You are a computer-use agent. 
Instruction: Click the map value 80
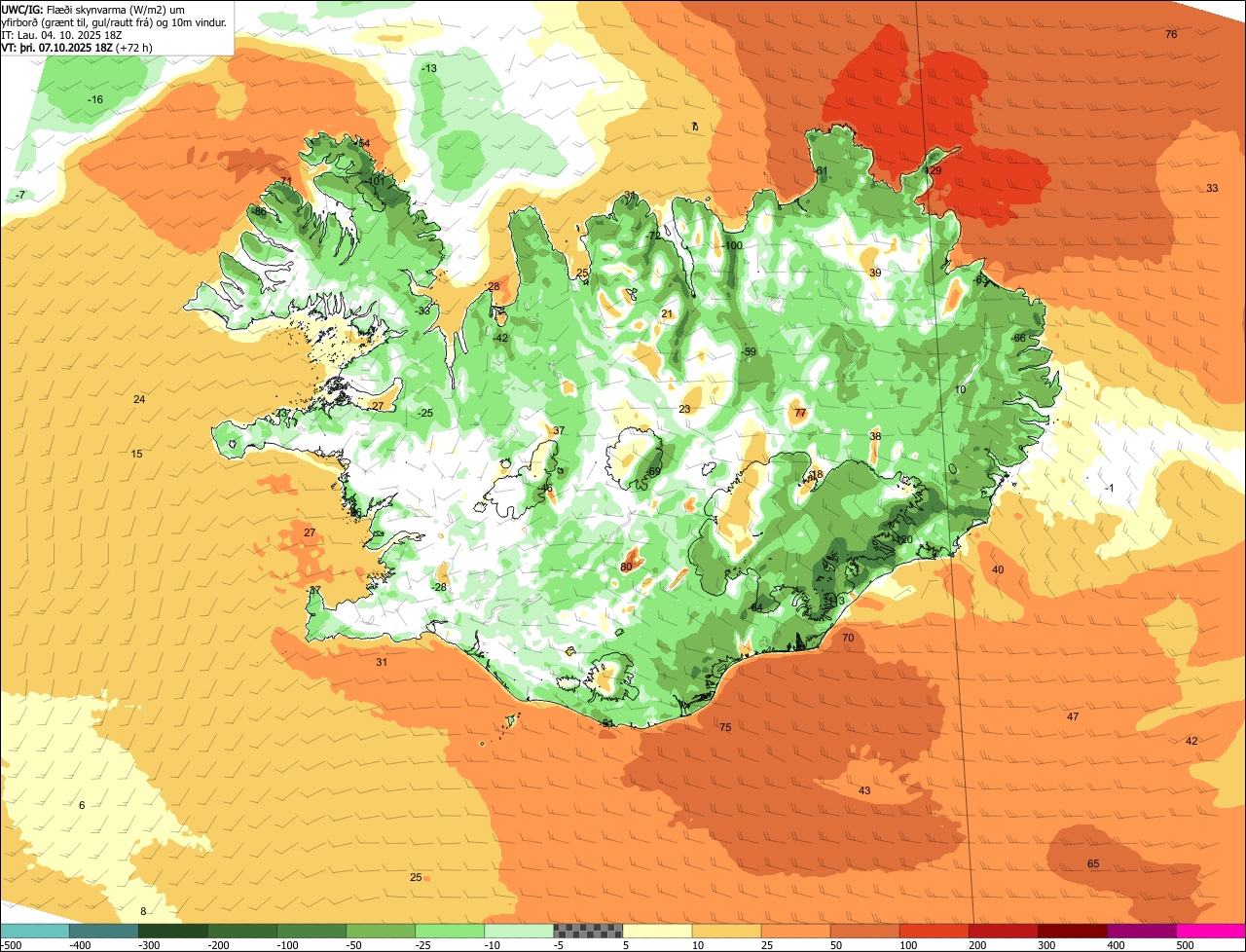click(x=627, y=567)
